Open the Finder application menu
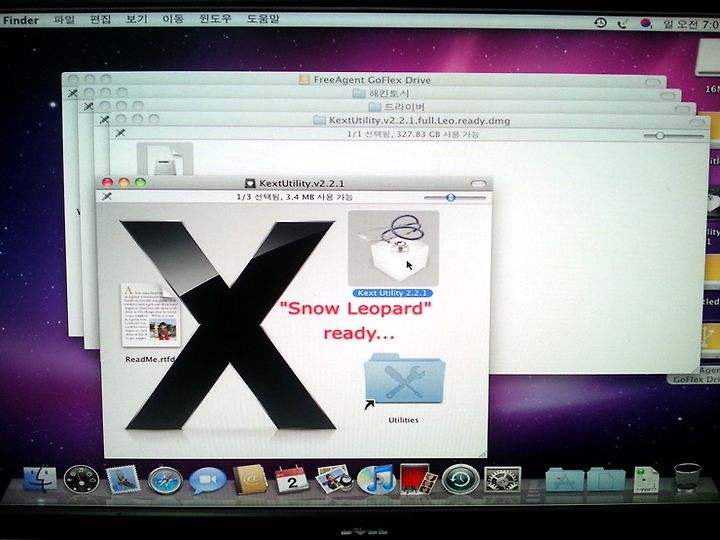 coord(21,20)
